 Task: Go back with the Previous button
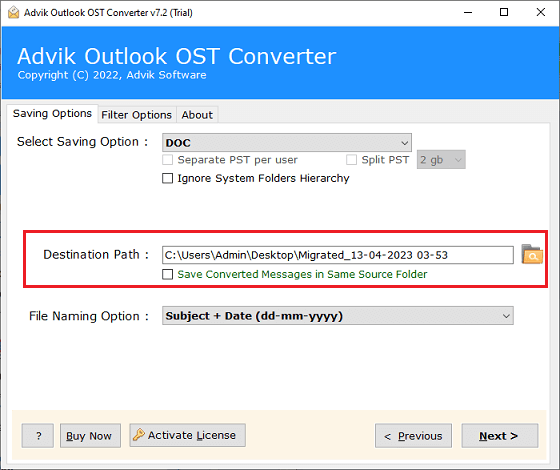pos(413,436)
